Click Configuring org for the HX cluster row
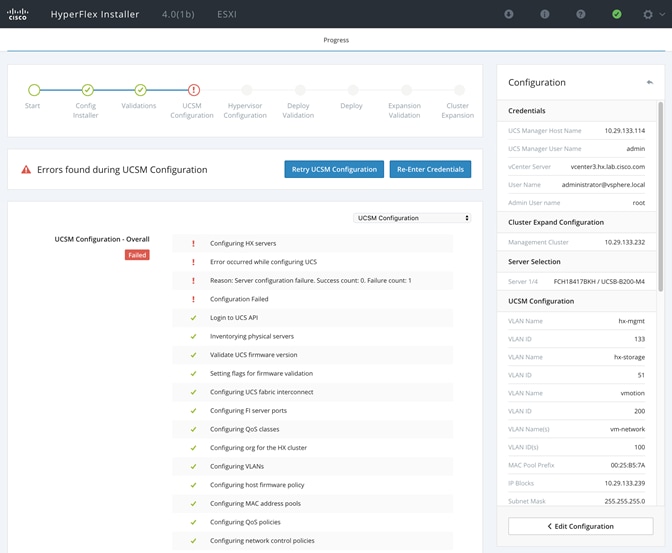 (312, 448)
